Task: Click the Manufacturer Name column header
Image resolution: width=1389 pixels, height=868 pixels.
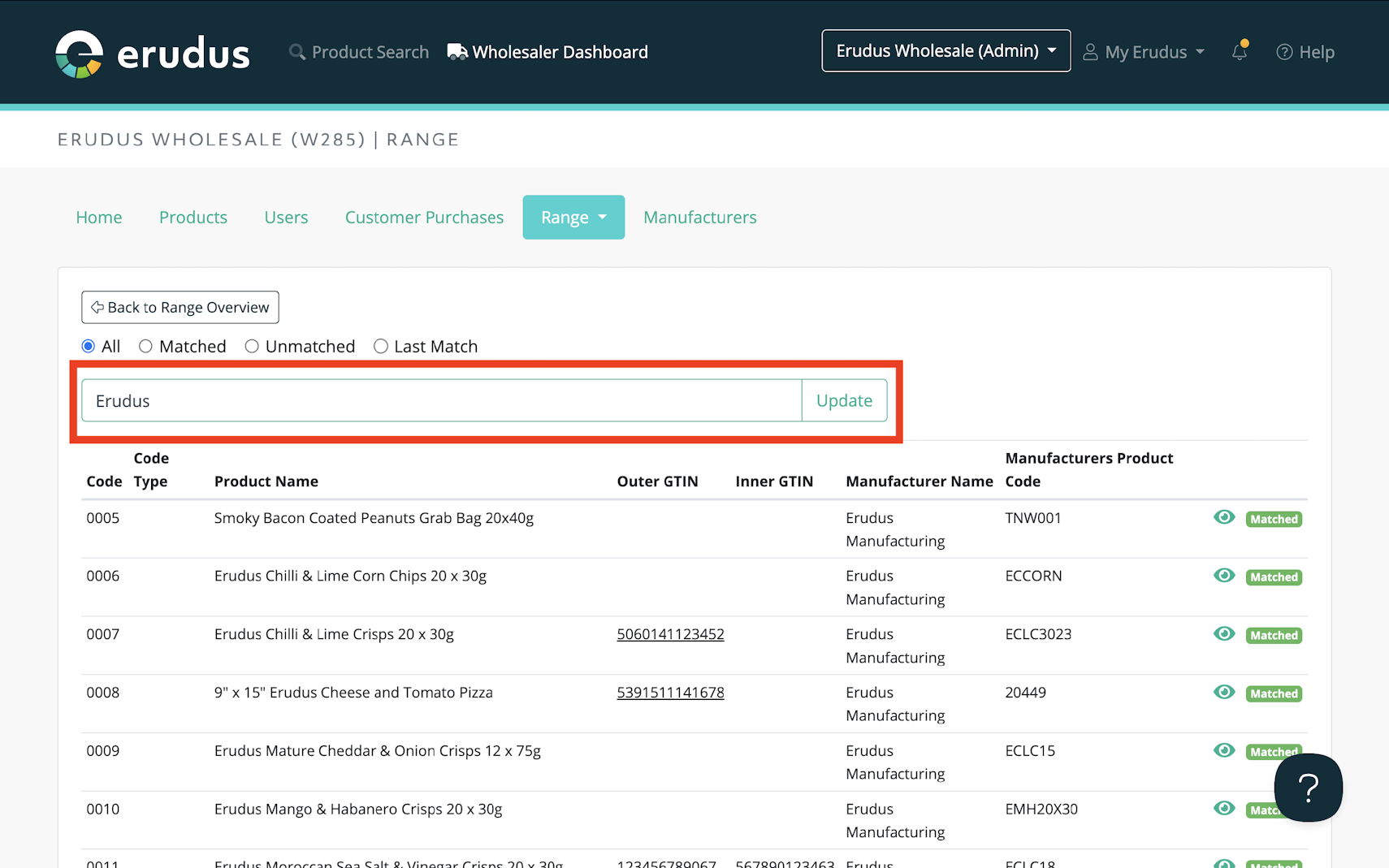Action: (920, 482)
